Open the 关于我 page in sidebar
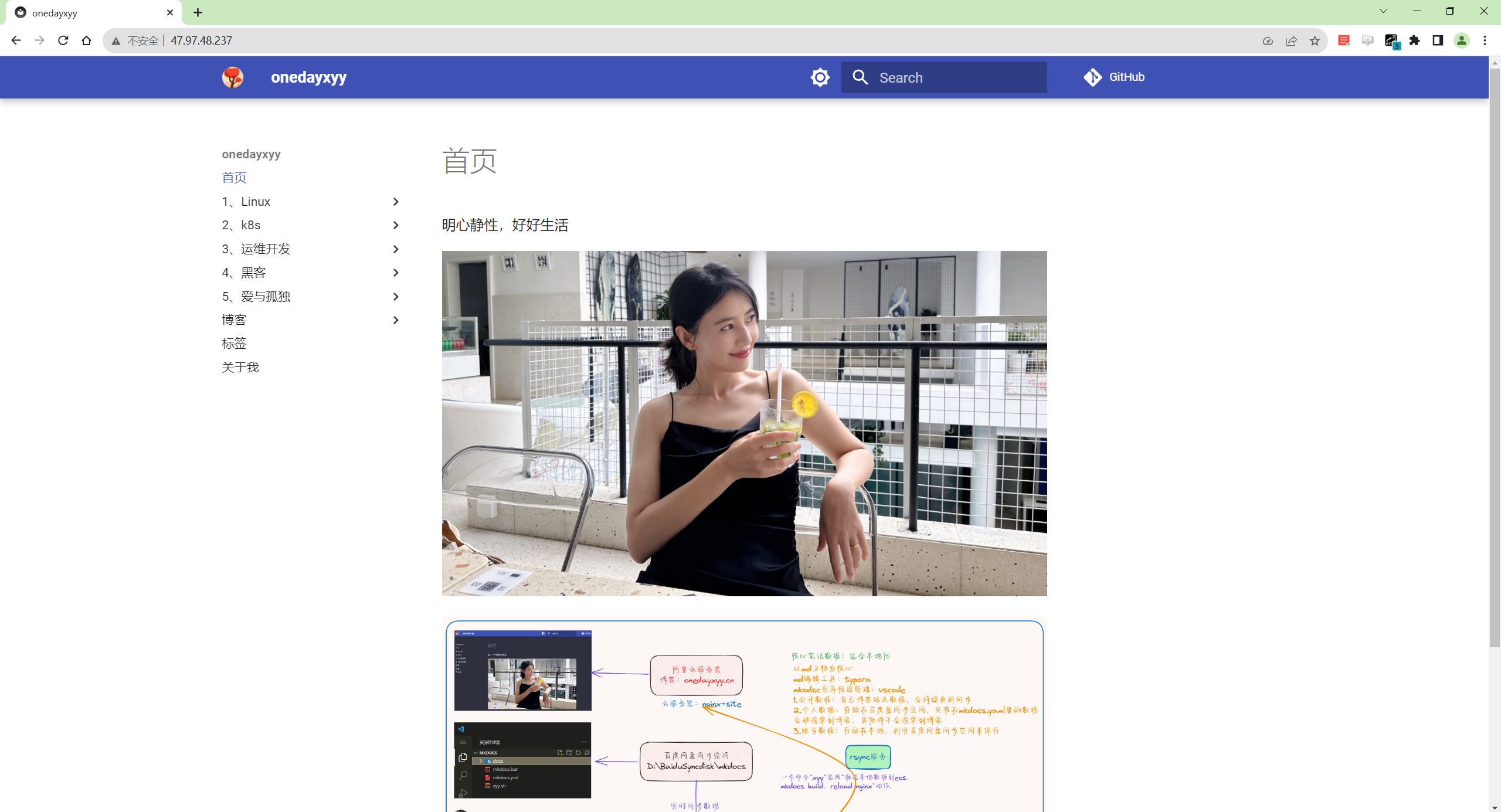Screen dimensions: 1501x812 (x=240, y=368)
